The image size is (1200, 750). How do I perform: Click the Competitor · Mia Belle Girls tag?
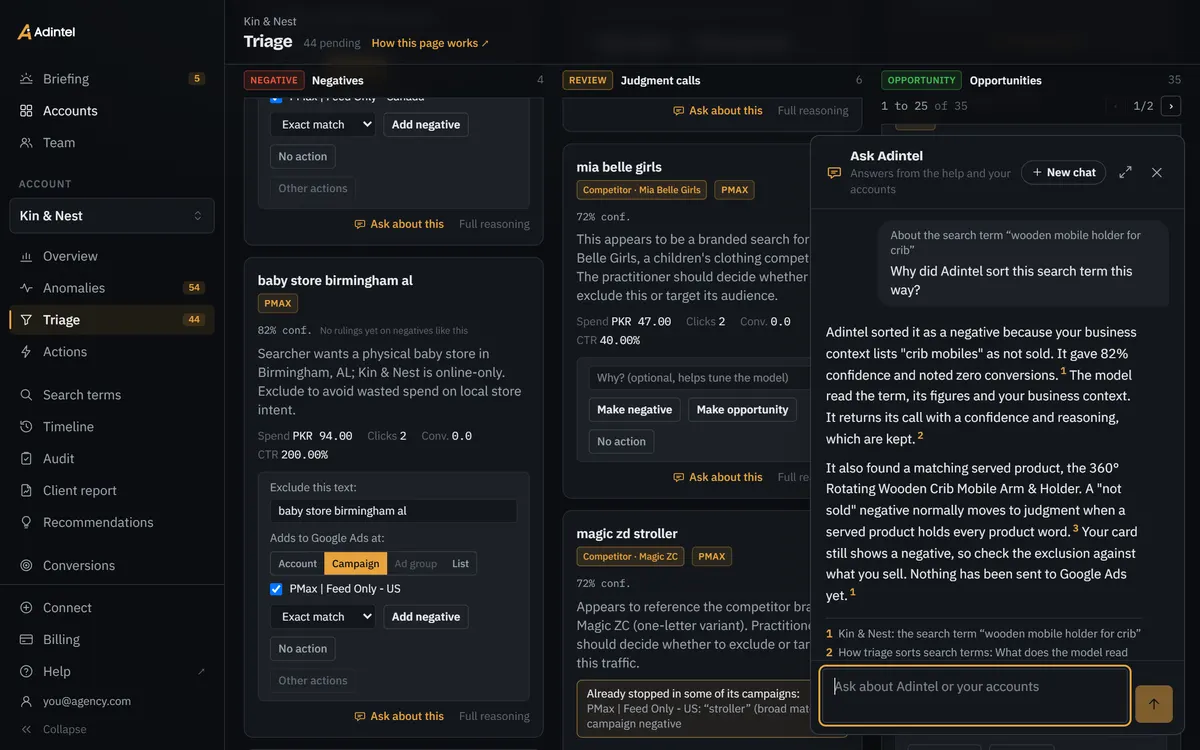click(x=642, y=190)
